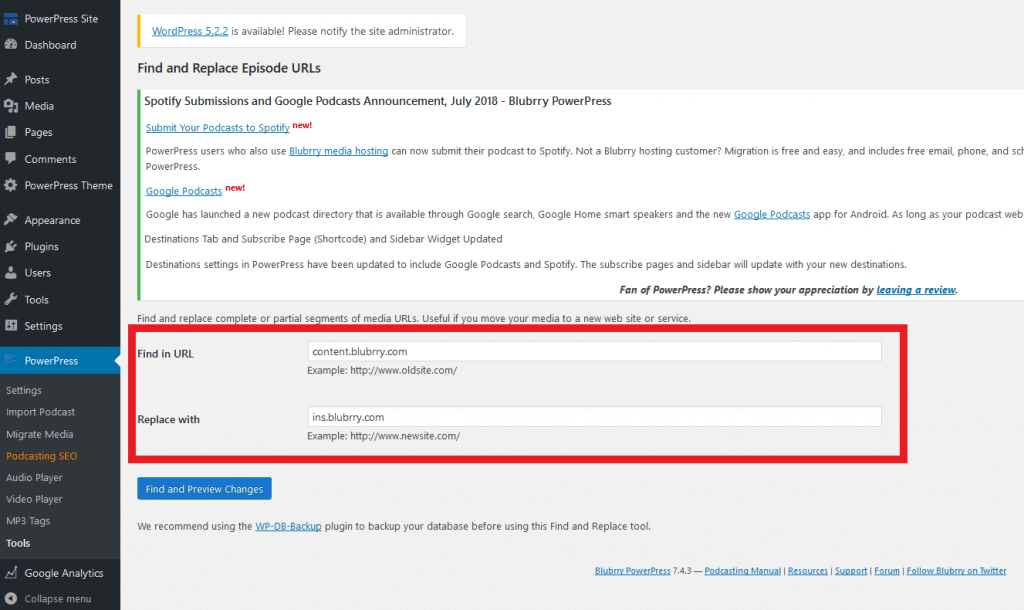
Task: Click the Plugins plug icon
Action: pyautogui.click(x=10, y=246)
